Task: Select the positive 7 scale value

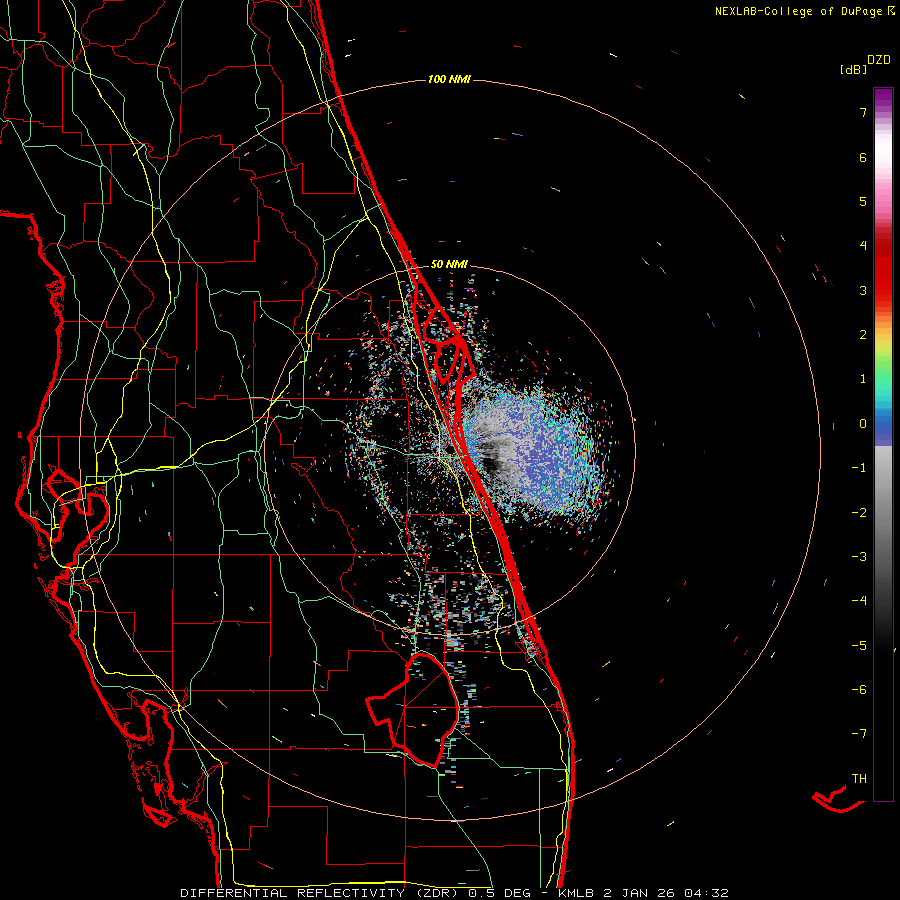Action: click(863, 112)
